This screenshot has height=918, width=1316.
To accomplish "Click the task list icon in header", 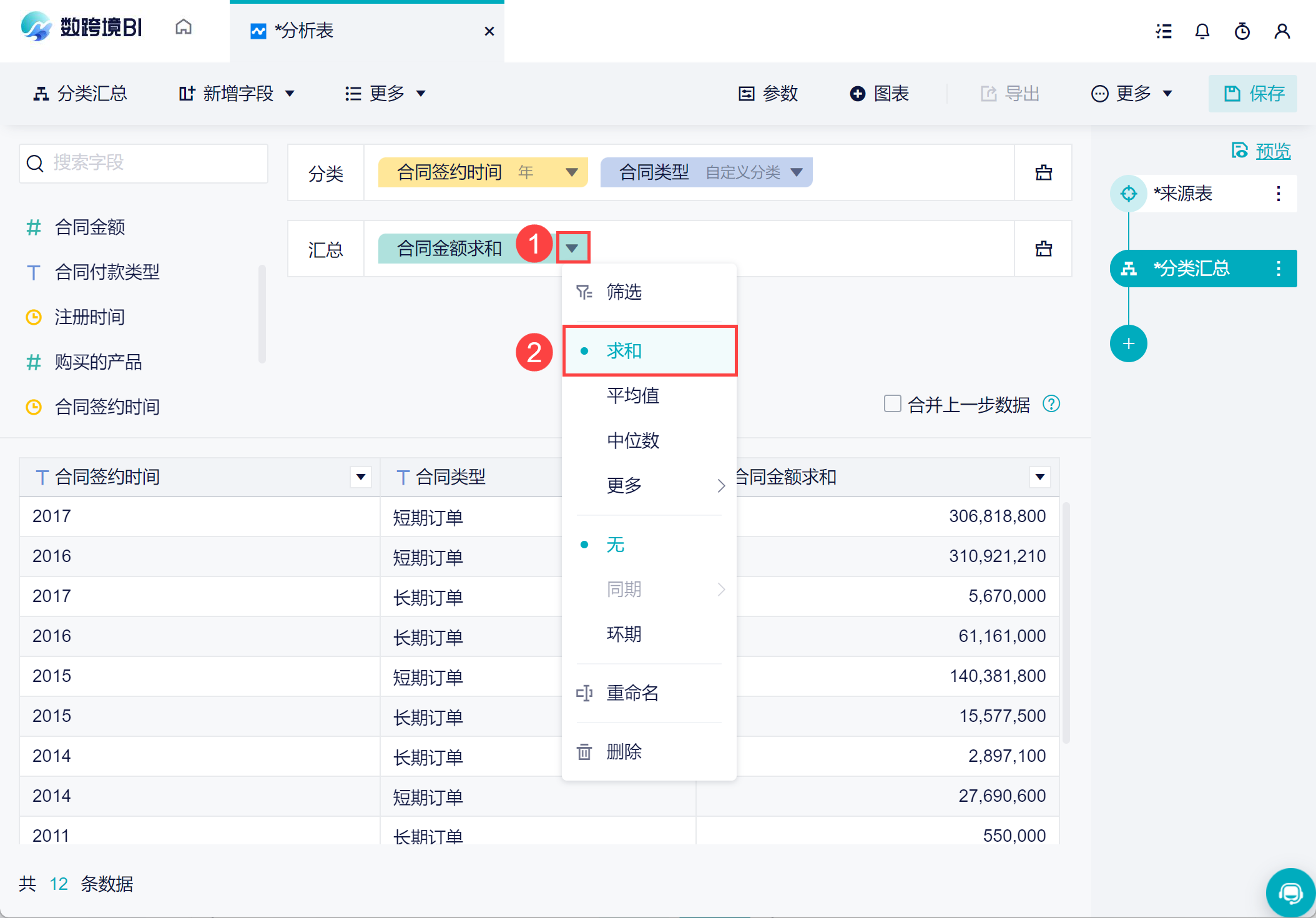I will coord(1163,31).
